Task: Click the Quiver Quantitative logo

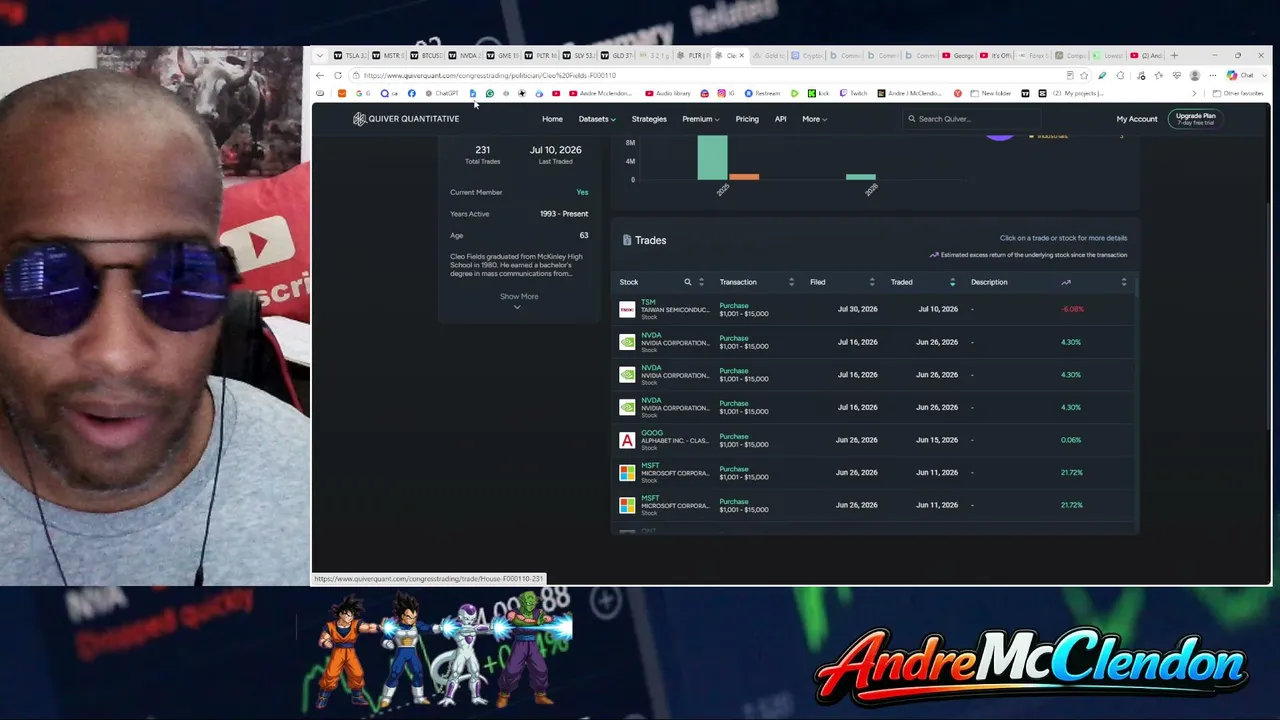Action: (x=406, y=119)
